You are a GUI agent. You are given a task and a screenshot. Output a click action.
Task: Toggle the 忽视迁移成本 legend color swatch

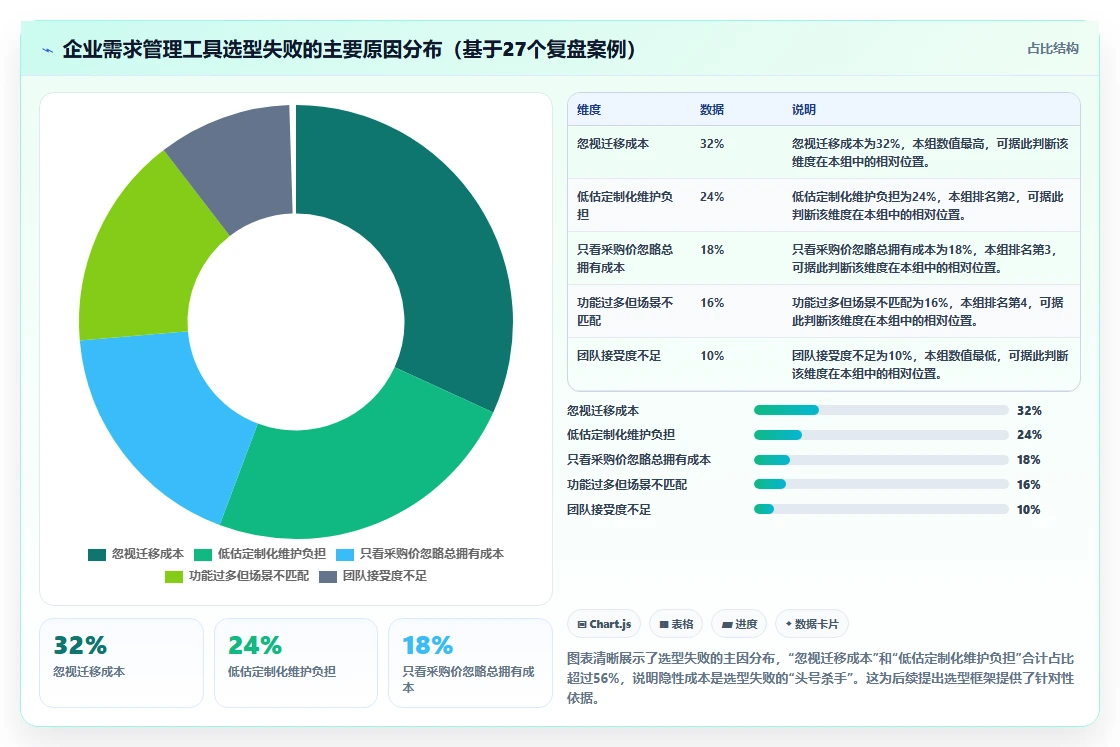96,554
